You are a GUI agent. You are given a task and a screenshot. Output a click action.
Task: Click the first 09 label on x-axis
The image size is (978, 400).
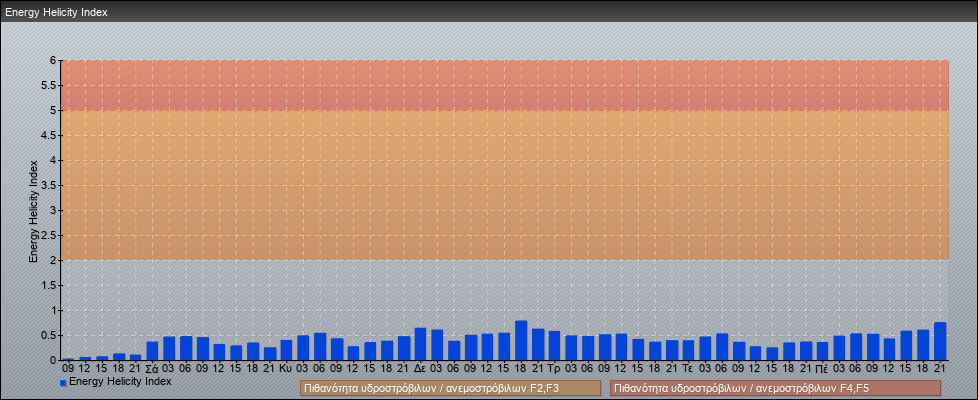tap(68, 369)
